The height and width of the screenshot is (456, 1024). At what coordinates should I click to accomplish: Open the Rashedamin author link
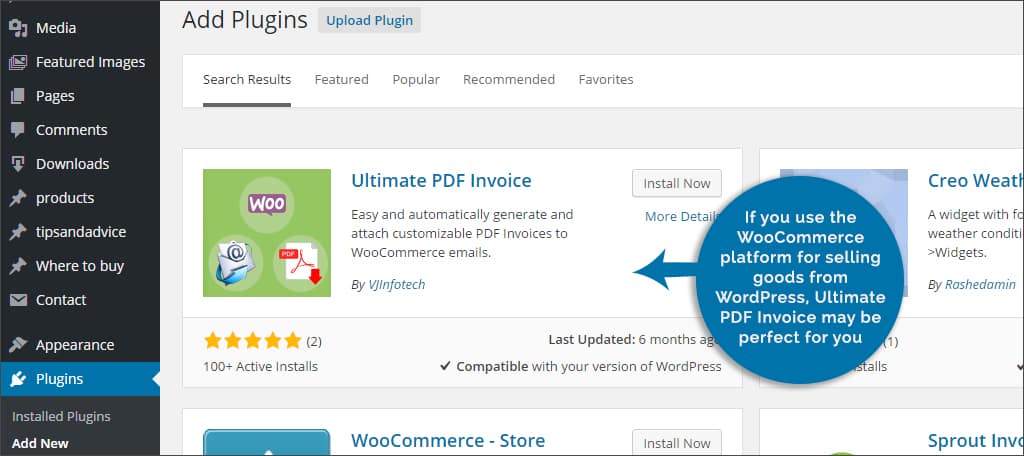[981, 285]
